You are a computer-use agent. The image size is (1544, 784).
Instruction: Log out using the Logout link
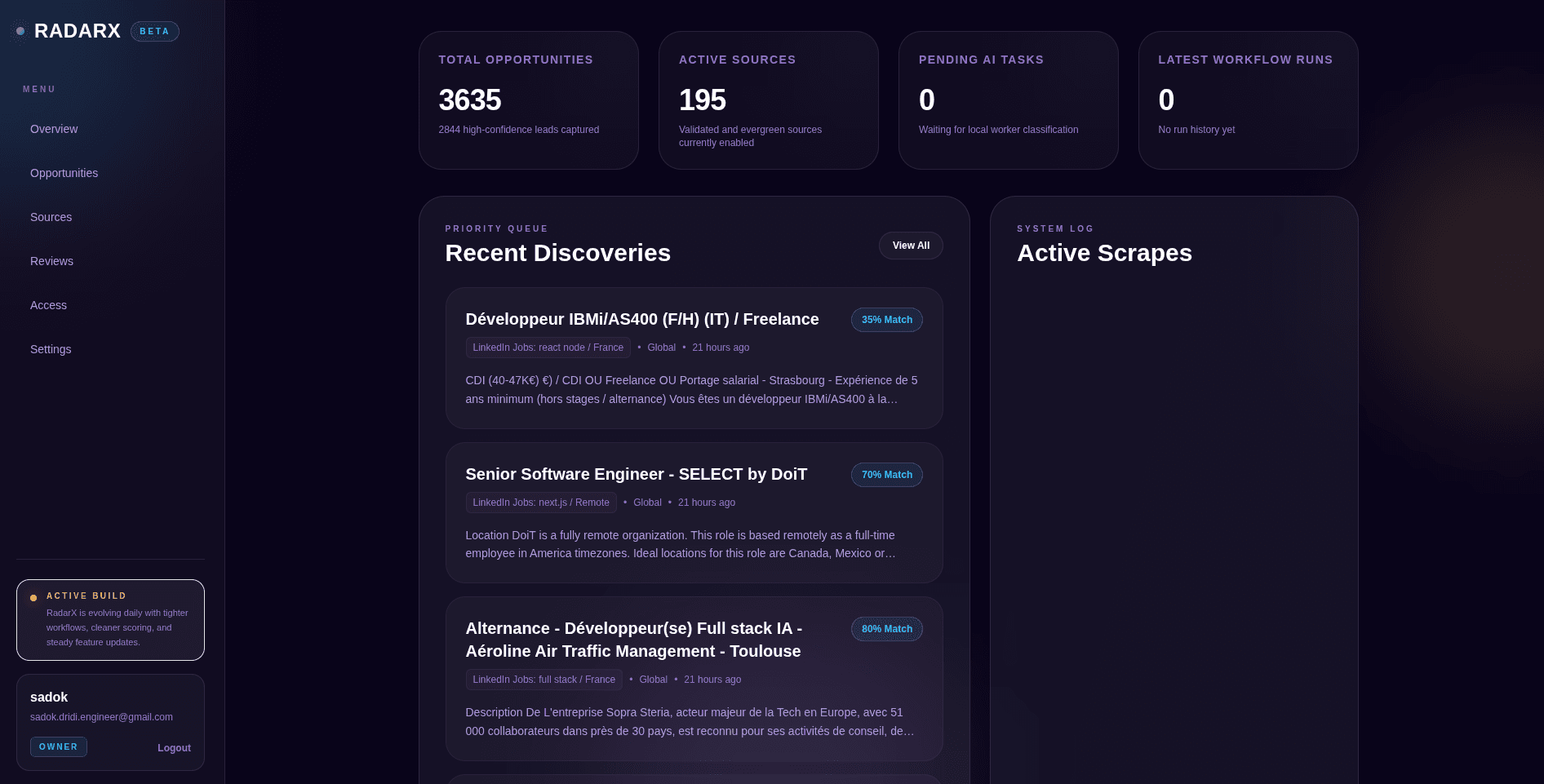pyautogui.click(x=174, y=747)
